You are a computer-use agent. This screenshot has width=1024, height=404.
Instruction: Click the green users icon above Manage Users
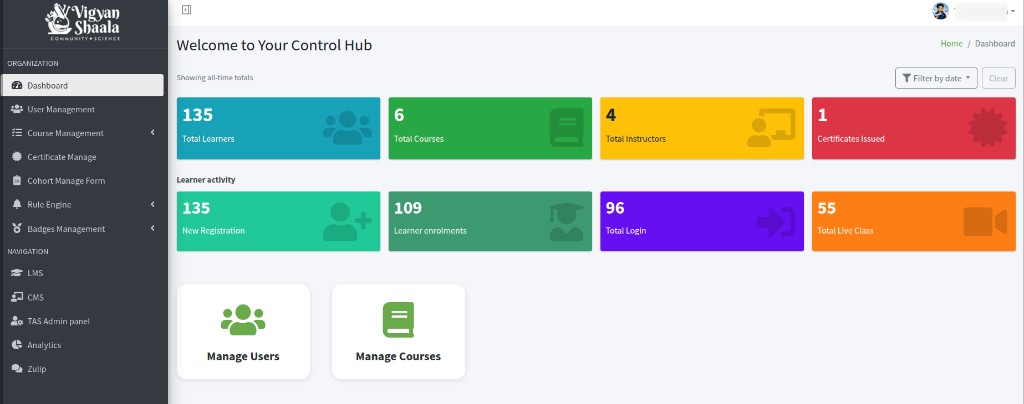[243, 320]
